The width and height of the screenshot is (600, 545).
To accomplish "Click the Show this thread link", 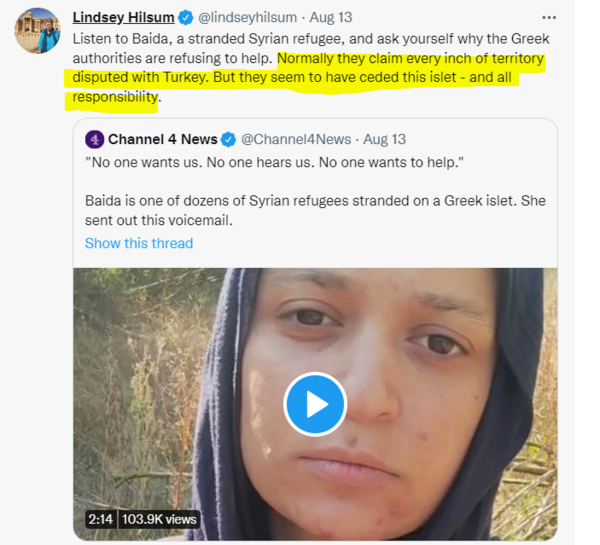I will [x=139, y=243].
